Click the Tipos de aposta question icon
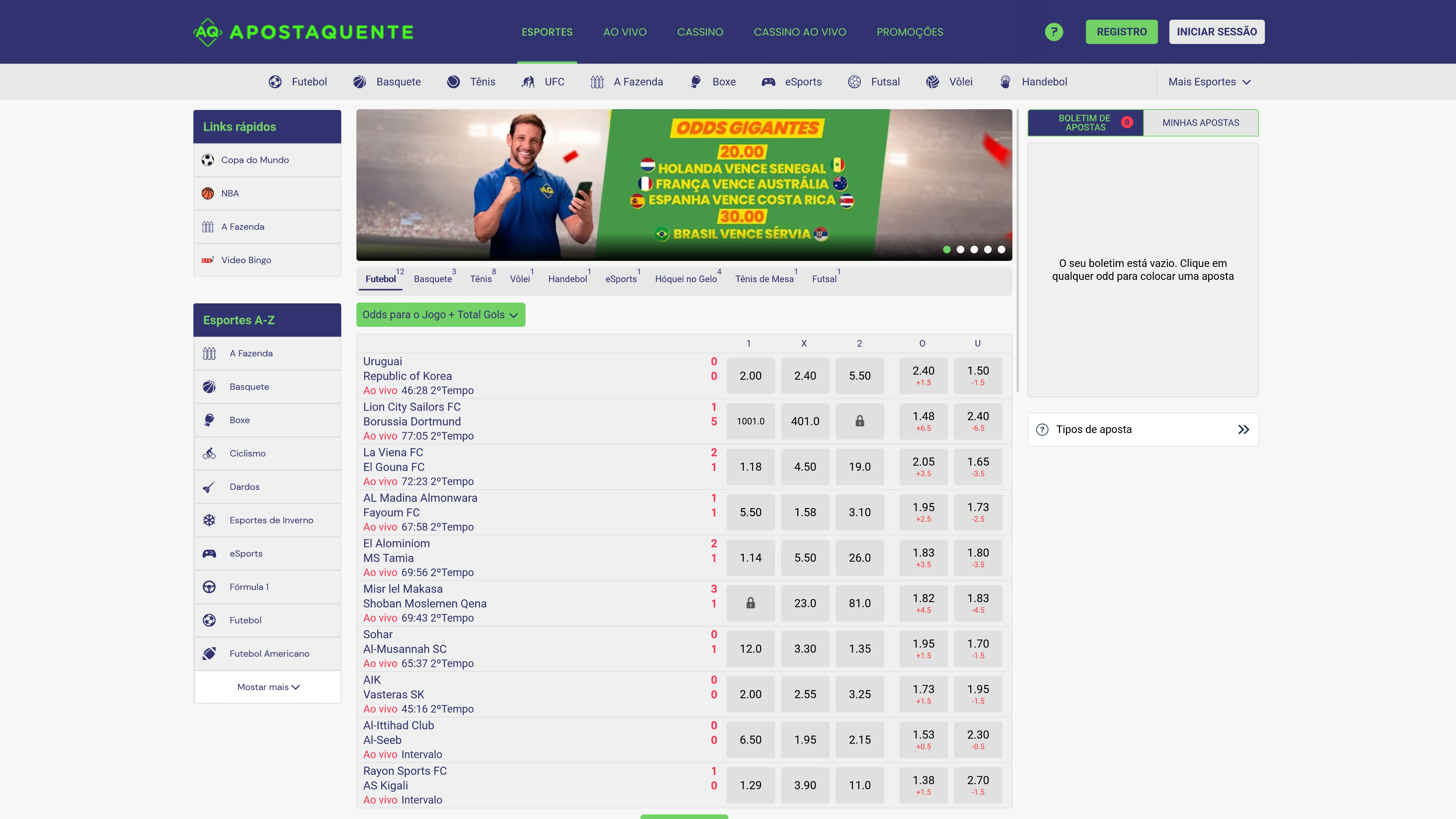Image resolution: width=1456 pixels, height=819 pixels. 1042,429
